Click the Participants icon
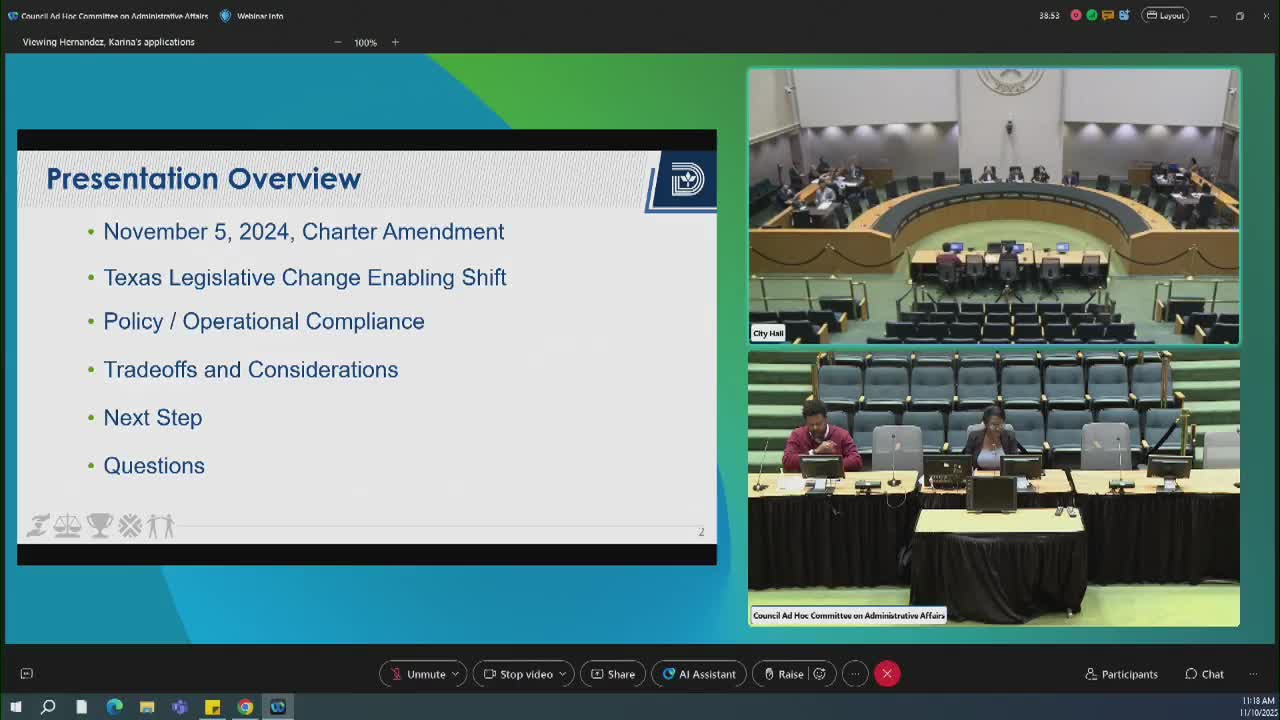This screenshot has height=720, width=1280. coord(1093,674)
